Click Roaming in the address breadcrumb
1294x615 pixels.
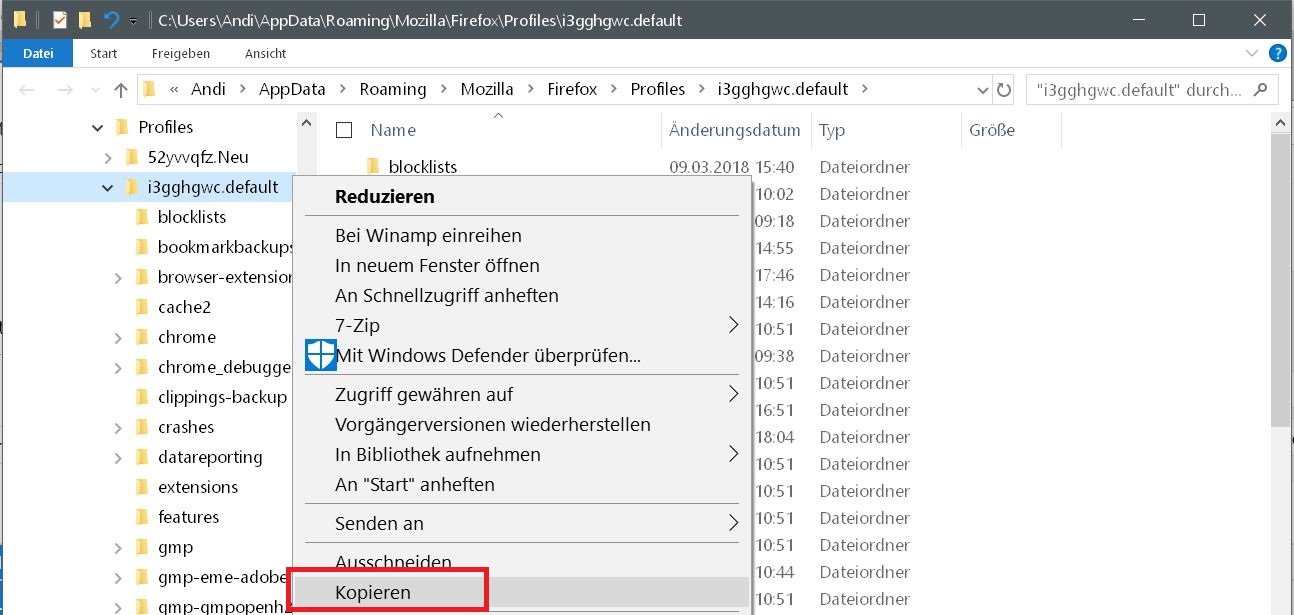393,89
